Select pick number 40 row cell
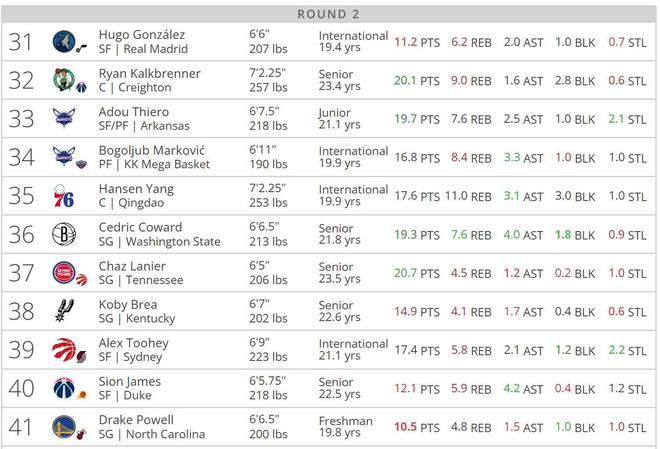This screenshot has height=449, width=660. click(21, 388)
